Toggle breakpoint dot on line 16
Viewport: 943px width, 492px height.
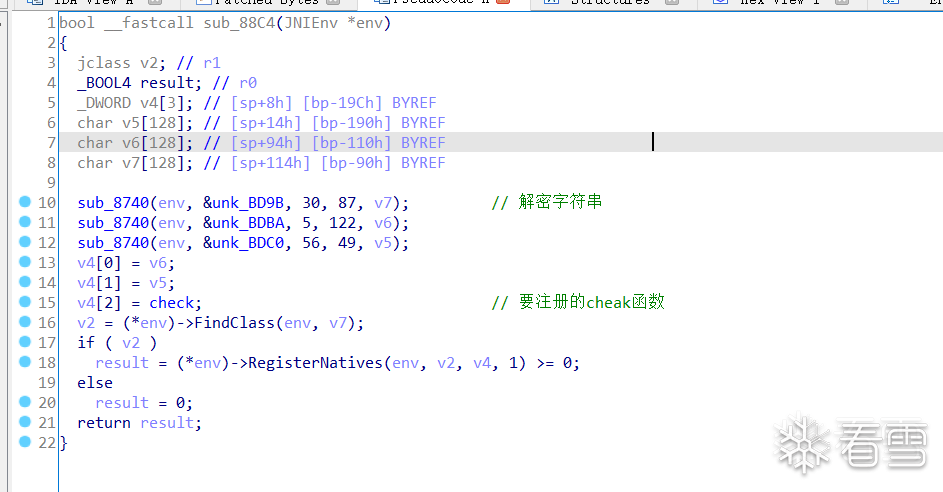[25, 321]
